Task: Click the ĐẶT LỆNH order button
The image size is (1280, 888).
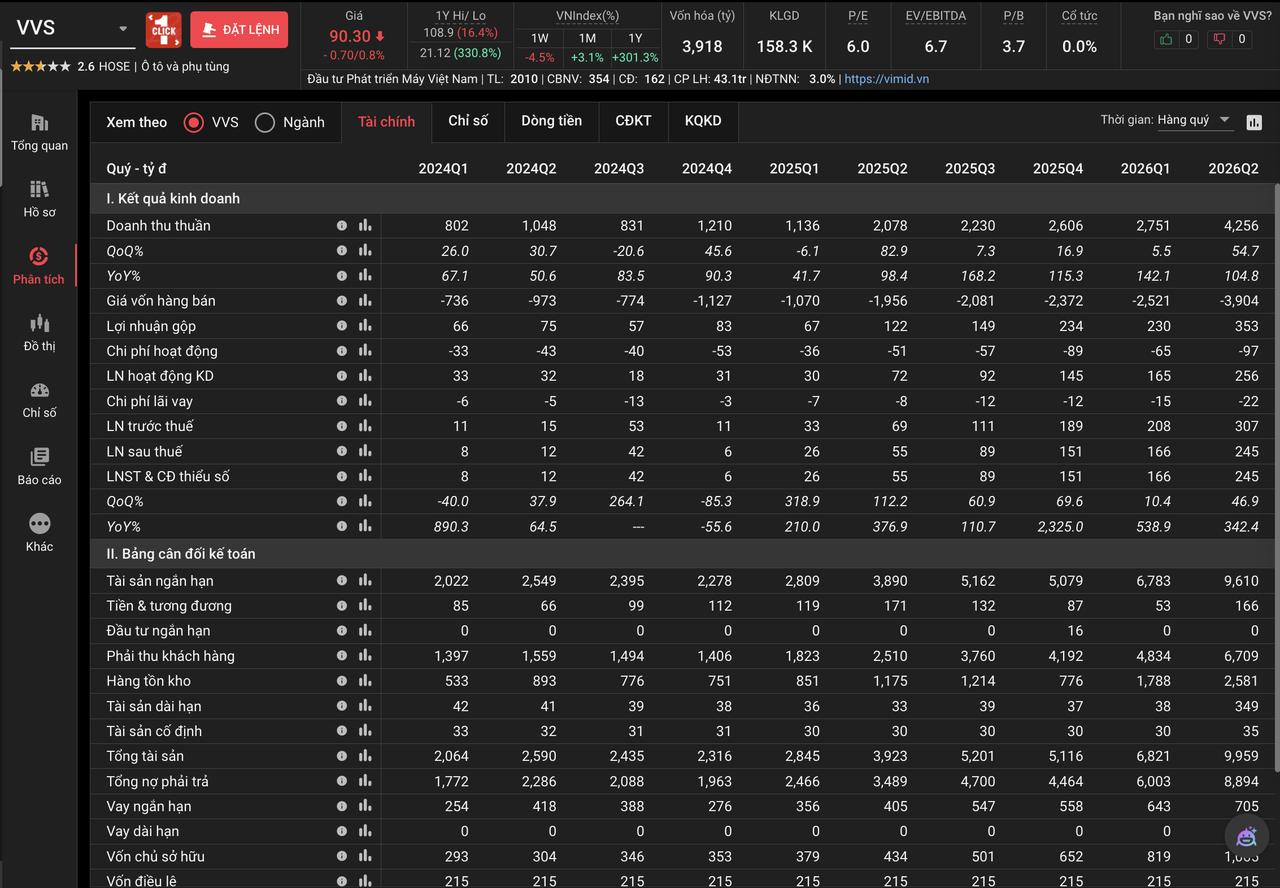Action: (239, 30)
